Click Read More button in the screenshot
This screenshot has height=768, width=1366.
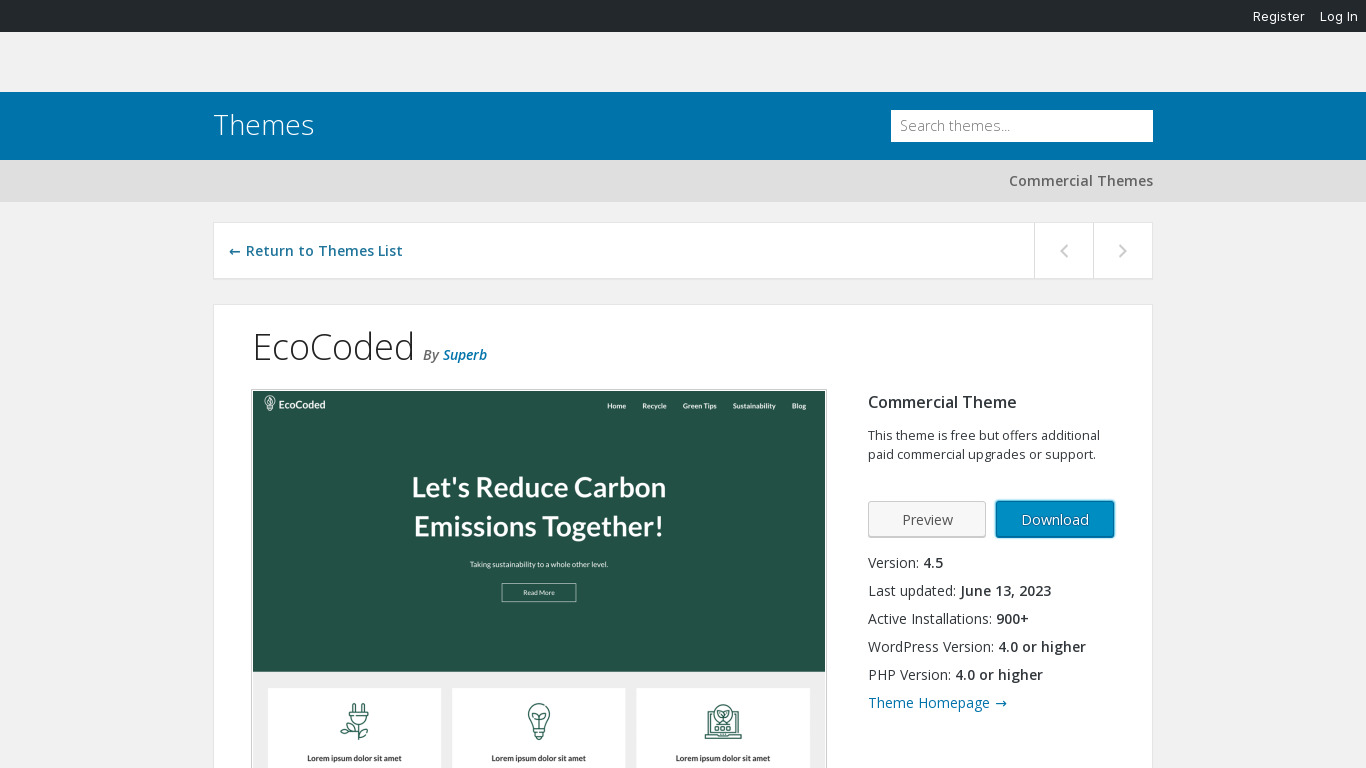[x=539, y=593]
